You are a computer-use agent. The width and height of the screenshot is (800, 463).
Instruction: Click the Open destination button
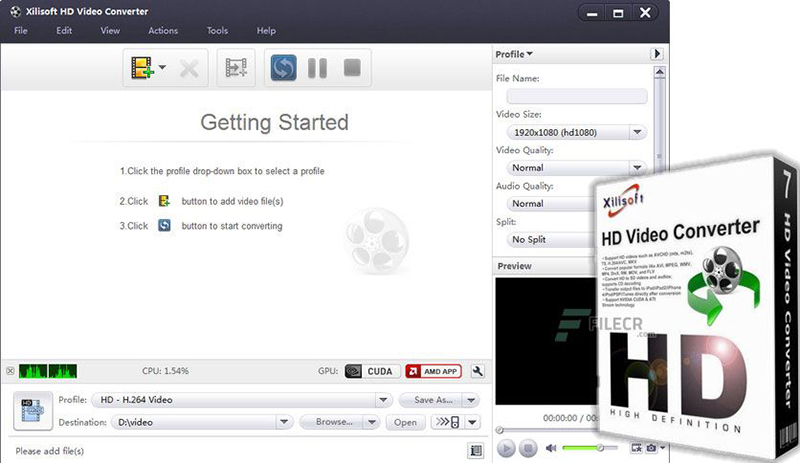coord(405,422)
